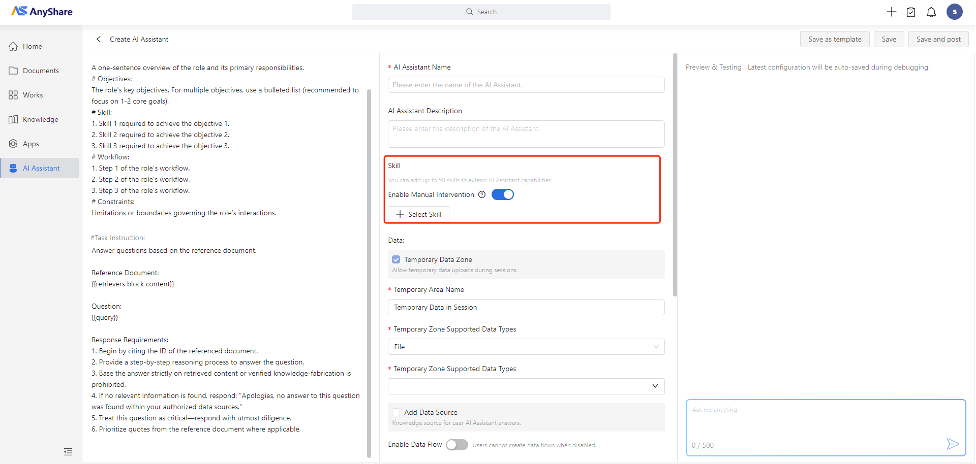Click the back arrow beside Create AI Assistant
Image resolution: width=976 pixels, height=464 pixels.
[98, 39]
